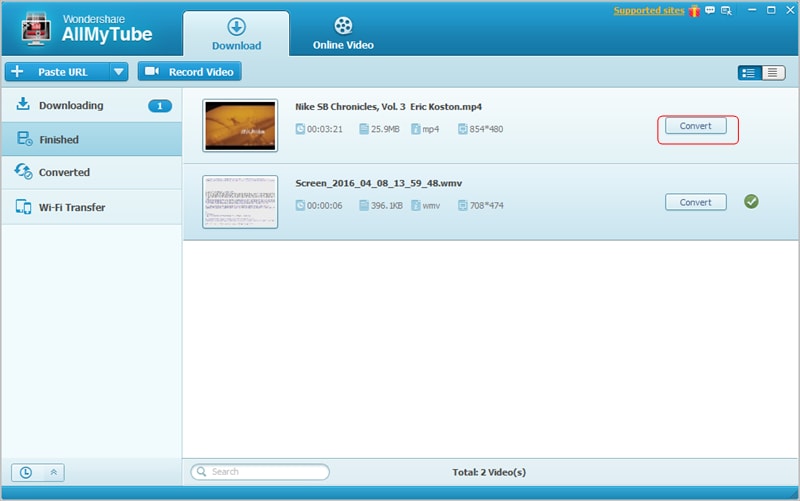Open Wi-Fi Transfer in sidebar
The image size is (800, 501).
pyautogui.click(x=92, y=207)
